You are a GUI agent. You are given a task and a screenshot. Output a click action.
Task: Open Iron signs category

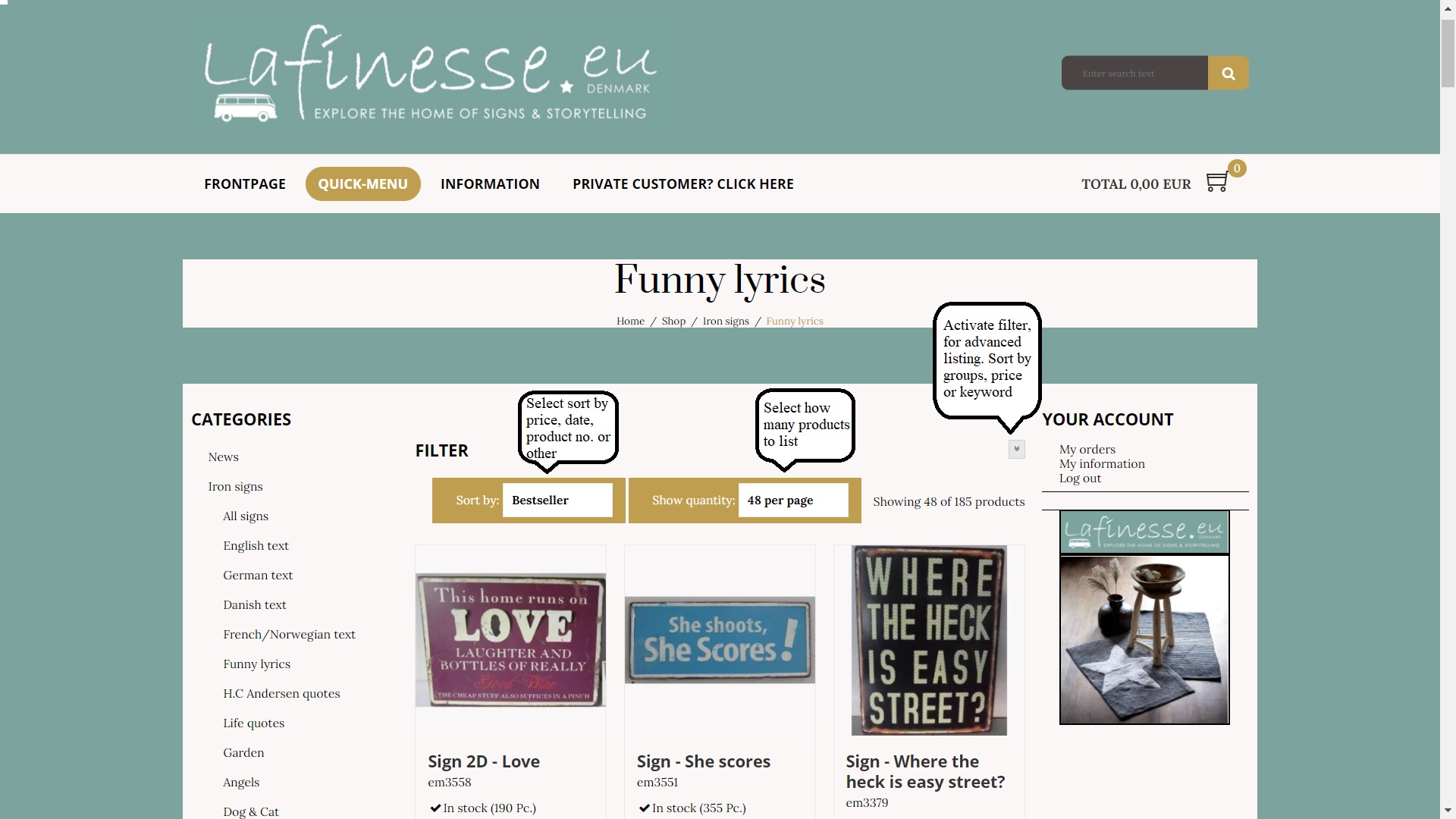point(236,486)
